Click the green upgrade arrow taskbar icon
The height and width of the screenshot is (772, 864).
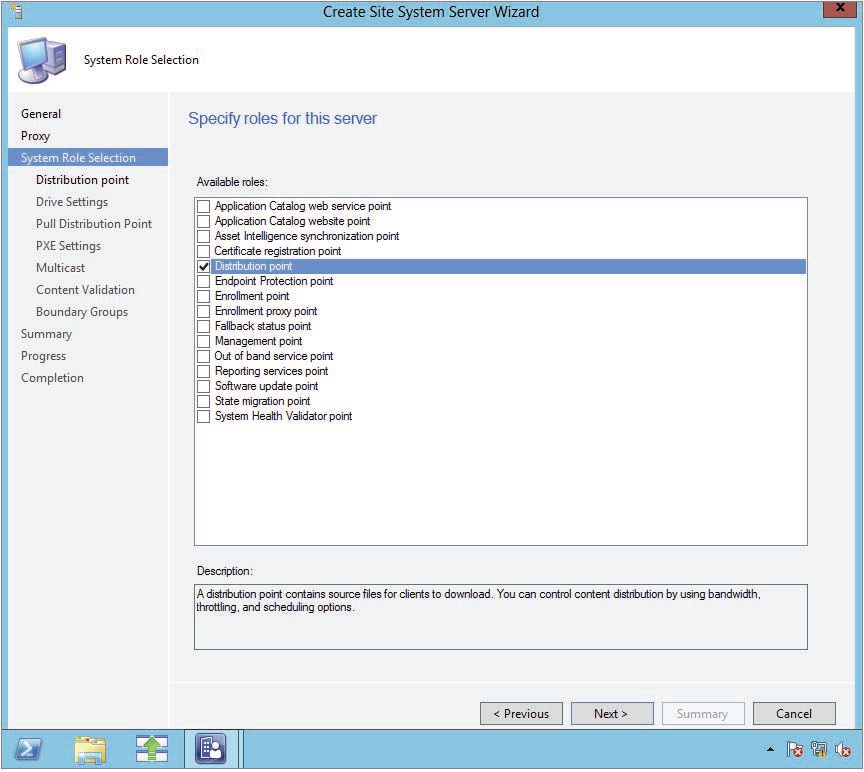150,748
